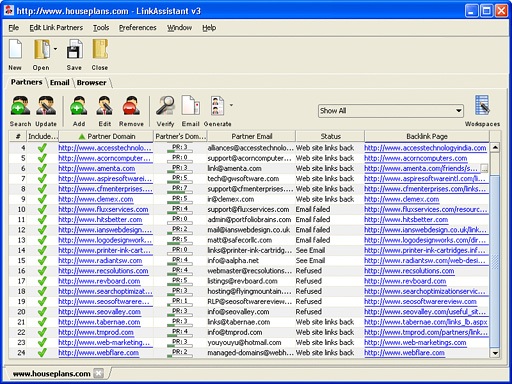The width and height of the screenshot is (512, 384).
Task: Close the project via Close icon
Action: (x=100, y=54)
